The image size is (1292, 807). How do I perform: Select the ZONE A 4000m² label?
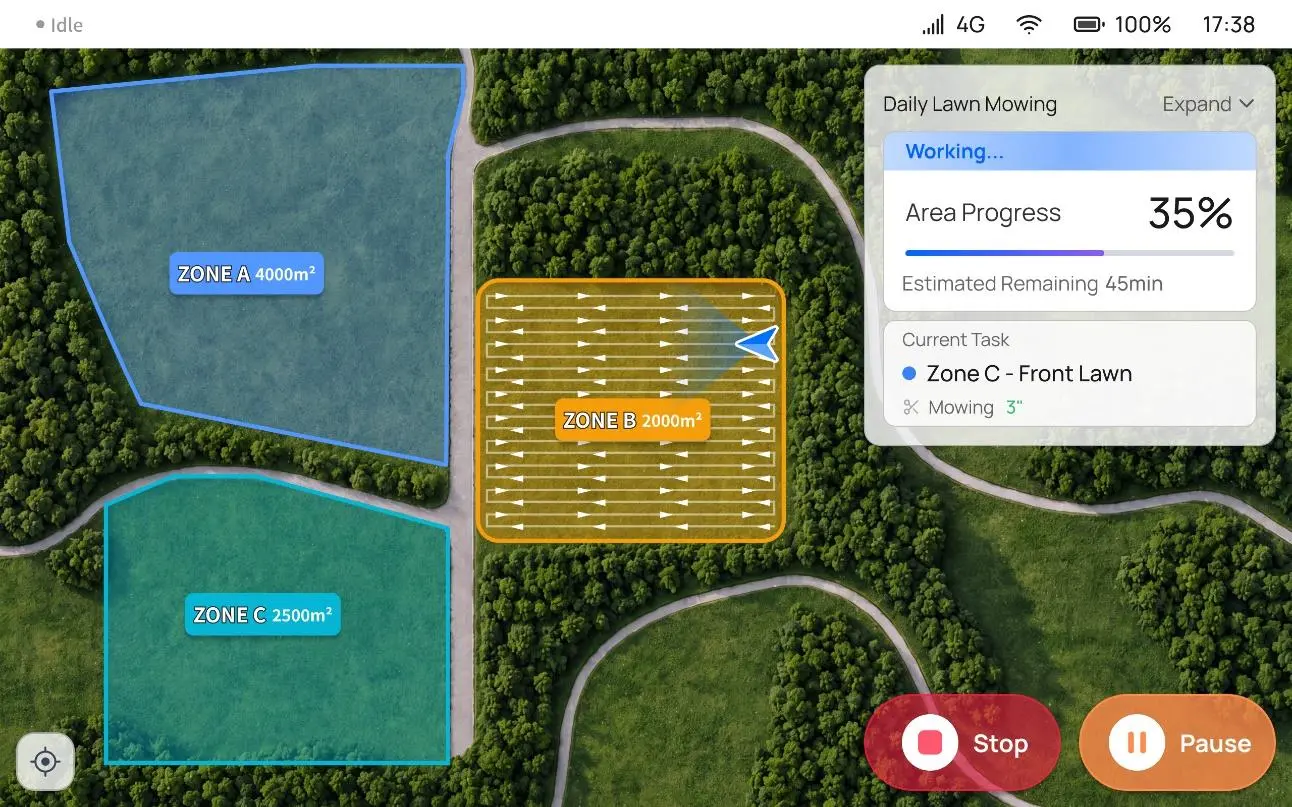coord(246,273)
